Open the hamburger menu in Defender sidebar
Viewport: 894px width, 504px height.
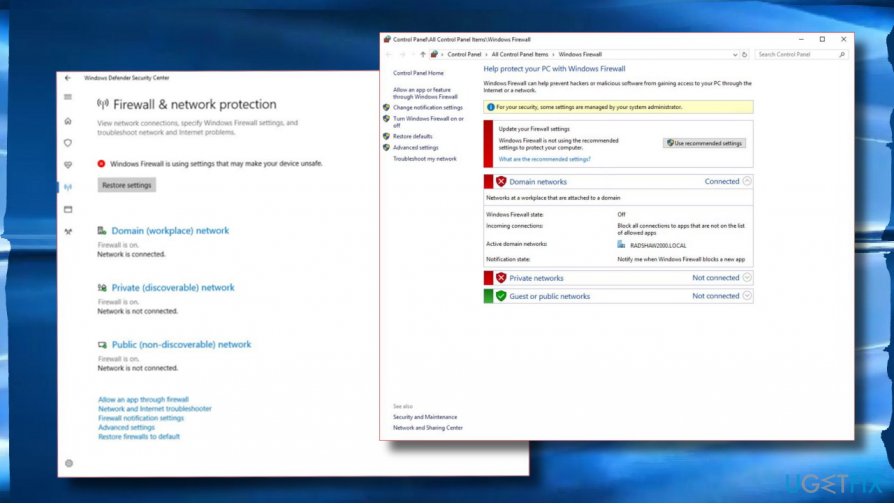click(x=68, y=97)
